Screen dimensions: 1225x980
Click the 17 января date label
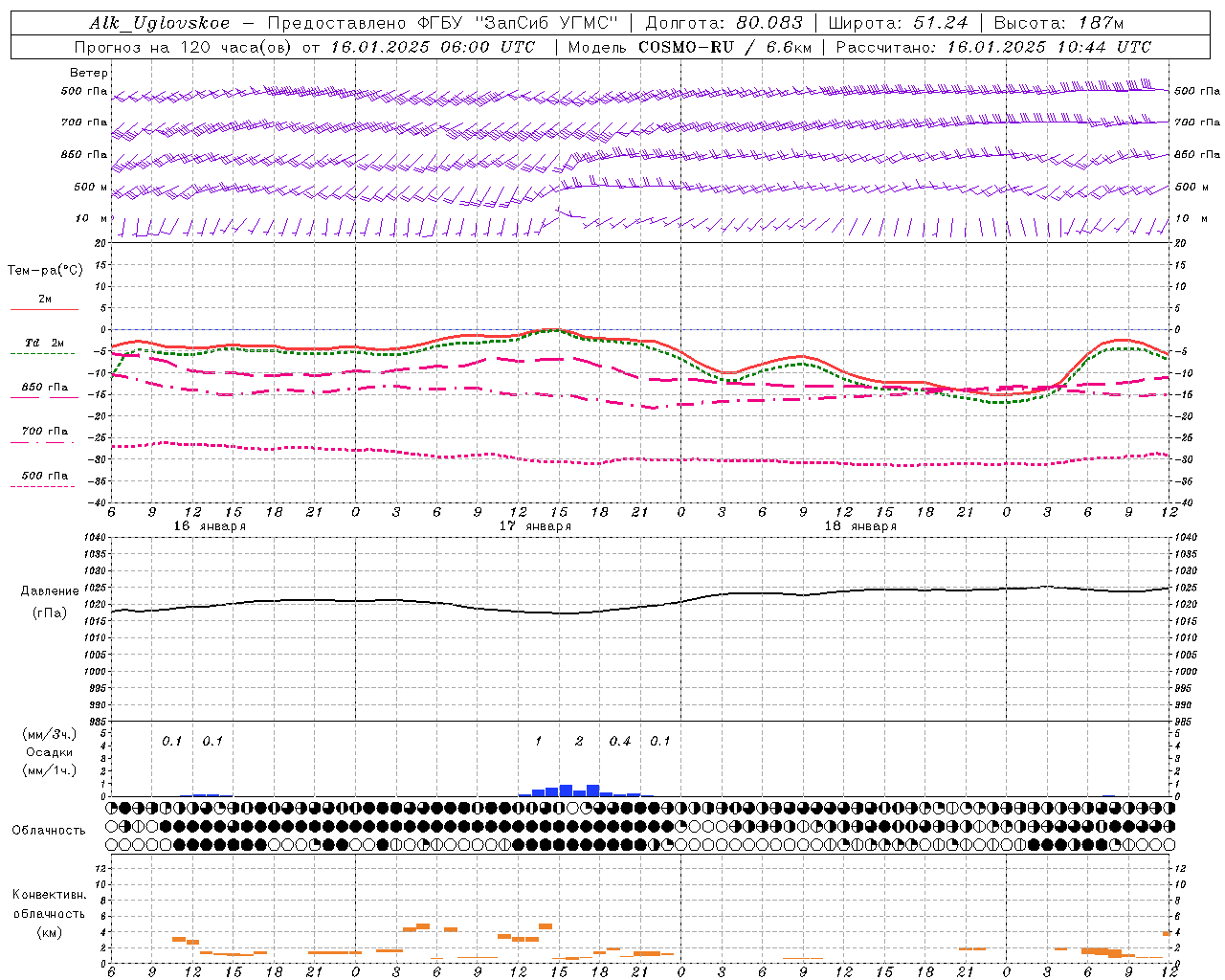tap(535, 526)
